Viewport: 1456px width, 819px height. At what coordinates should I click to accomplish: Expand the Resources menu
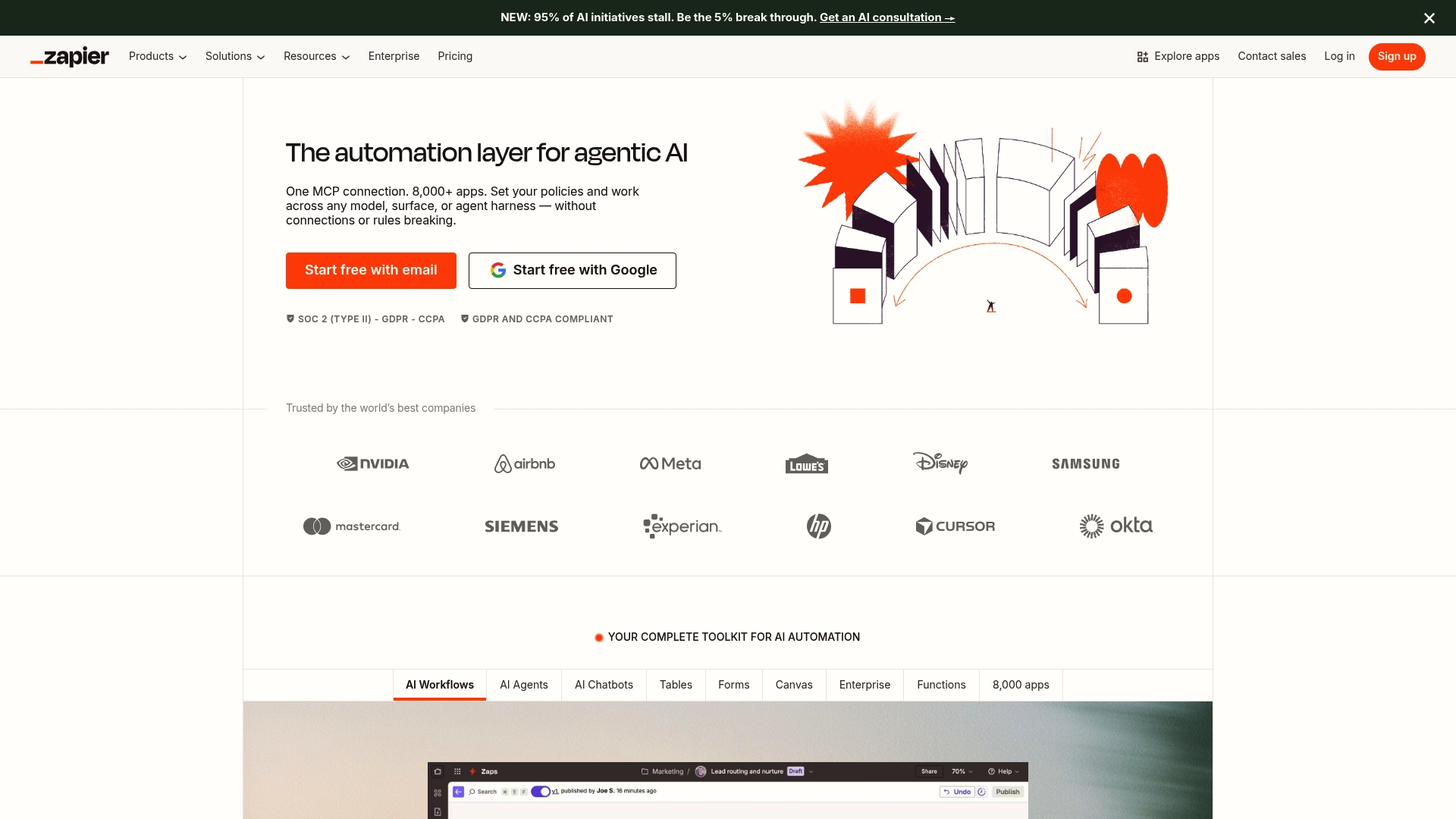pos(316,56)
